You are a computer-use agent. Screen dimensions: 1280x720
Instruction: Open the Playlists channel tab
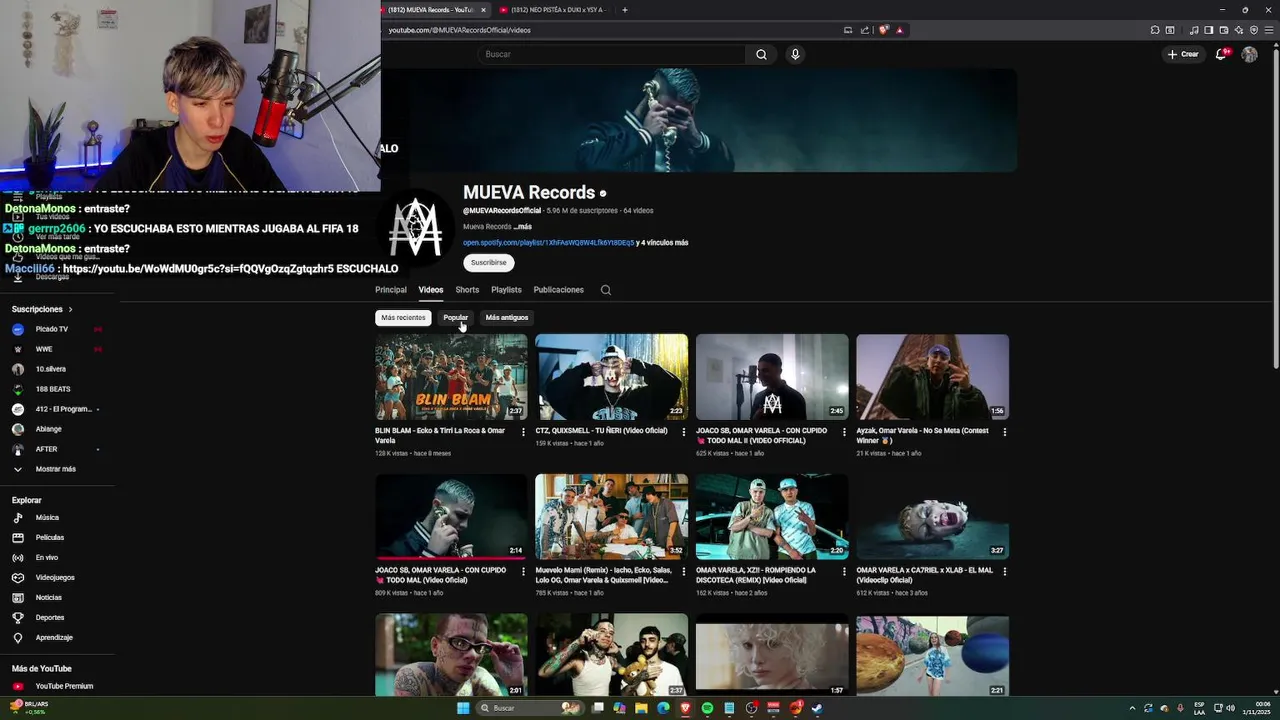(x=506, y=290)
